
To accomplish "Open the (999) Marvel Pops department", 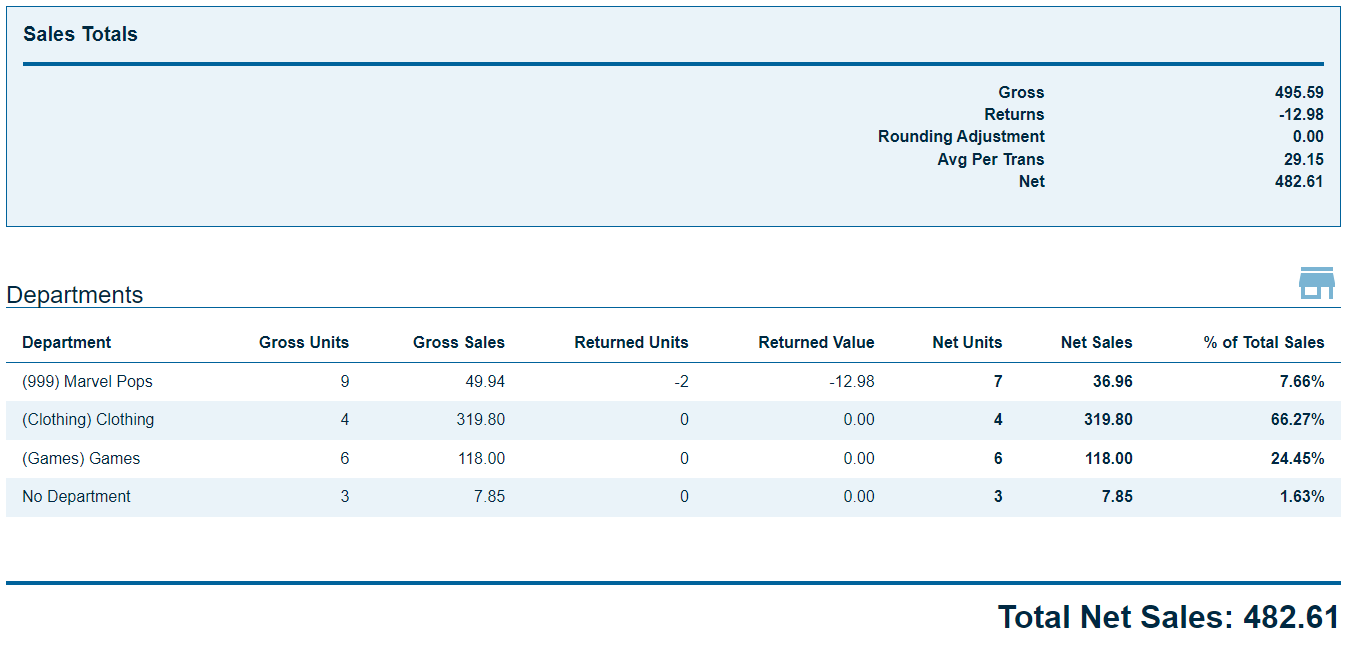I will (87, 381).
